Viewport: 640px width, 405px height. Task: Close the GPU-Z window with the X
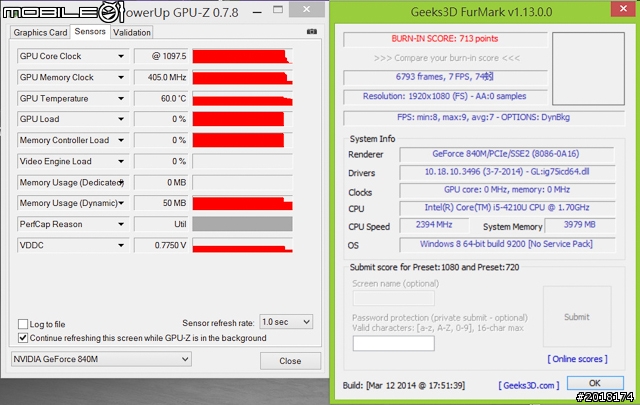[307, 9]
